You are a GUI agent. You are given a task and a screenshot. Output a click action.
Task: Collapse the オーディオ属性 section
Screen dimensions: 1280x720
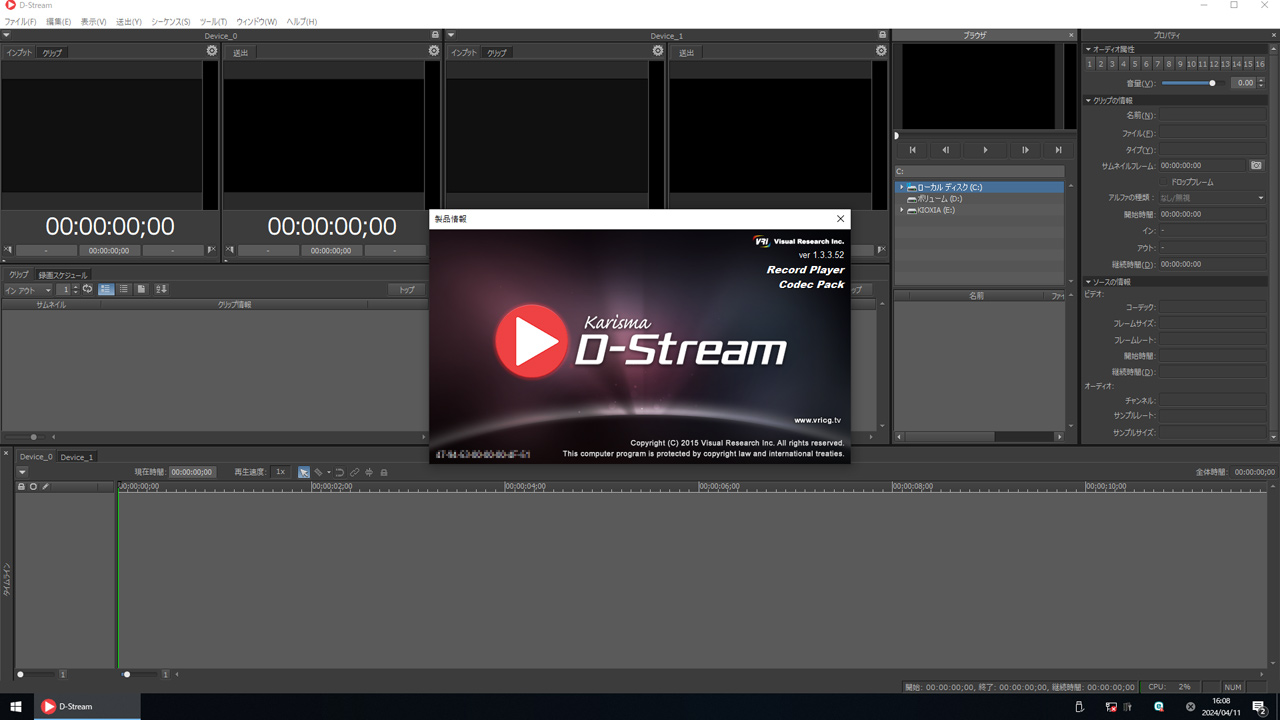[x=1088, y=49]
